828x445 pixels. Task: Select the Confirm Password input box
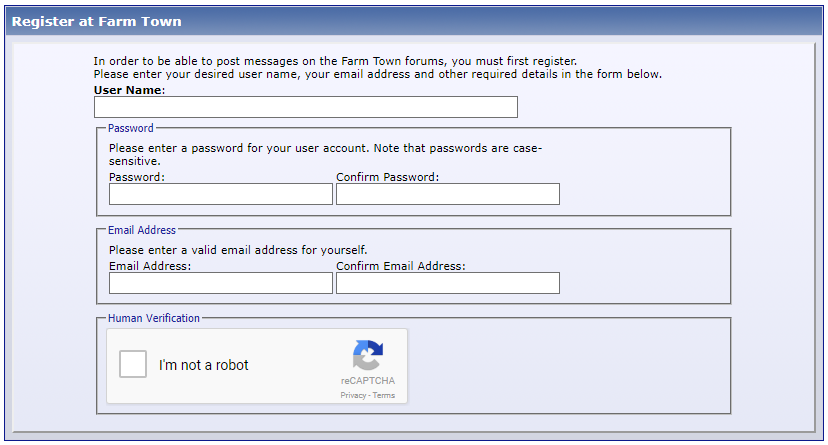coord(448,194)
